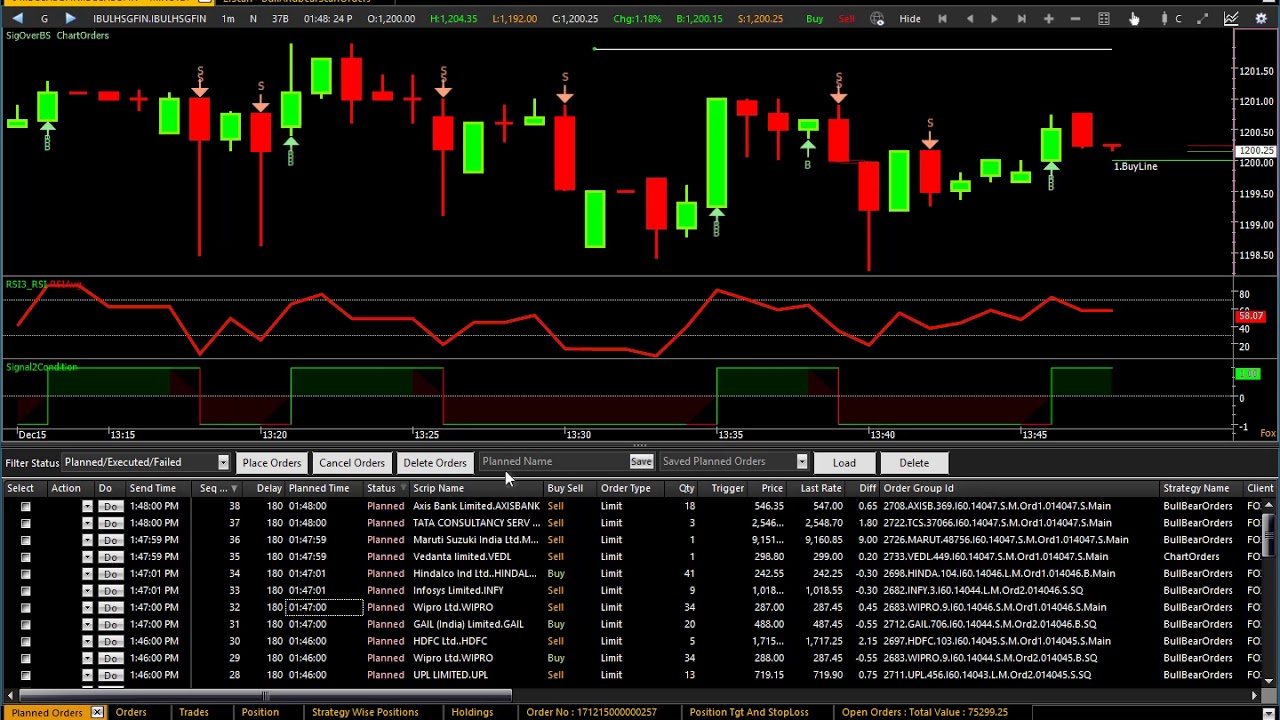Open Action dropdown for Infosys row
Image resolution: width=1280 pixels, height=720 pixels.
[x=87, y=591]
